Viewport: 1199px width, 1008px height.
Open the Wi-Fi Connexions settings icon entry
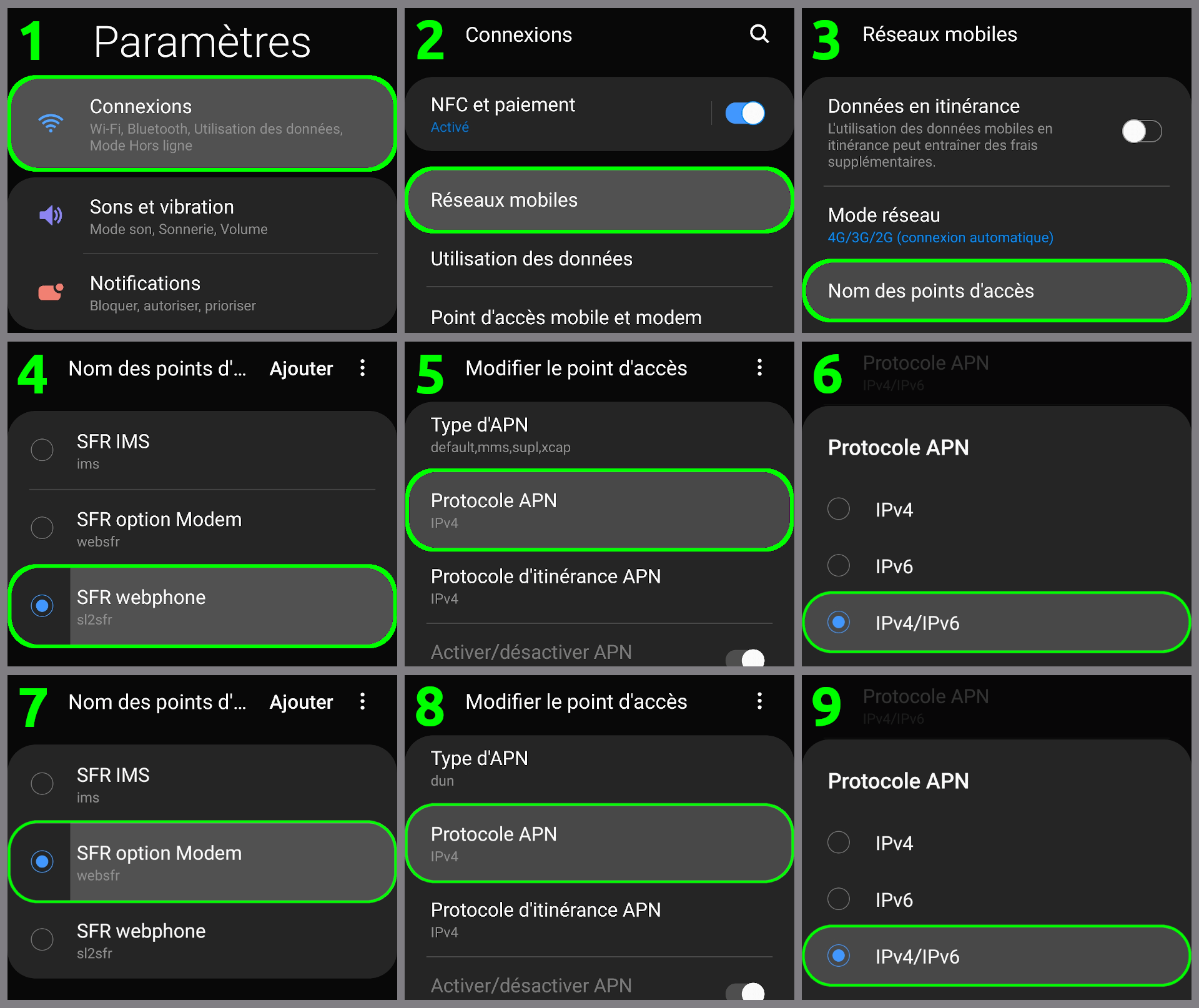[51, 123]
